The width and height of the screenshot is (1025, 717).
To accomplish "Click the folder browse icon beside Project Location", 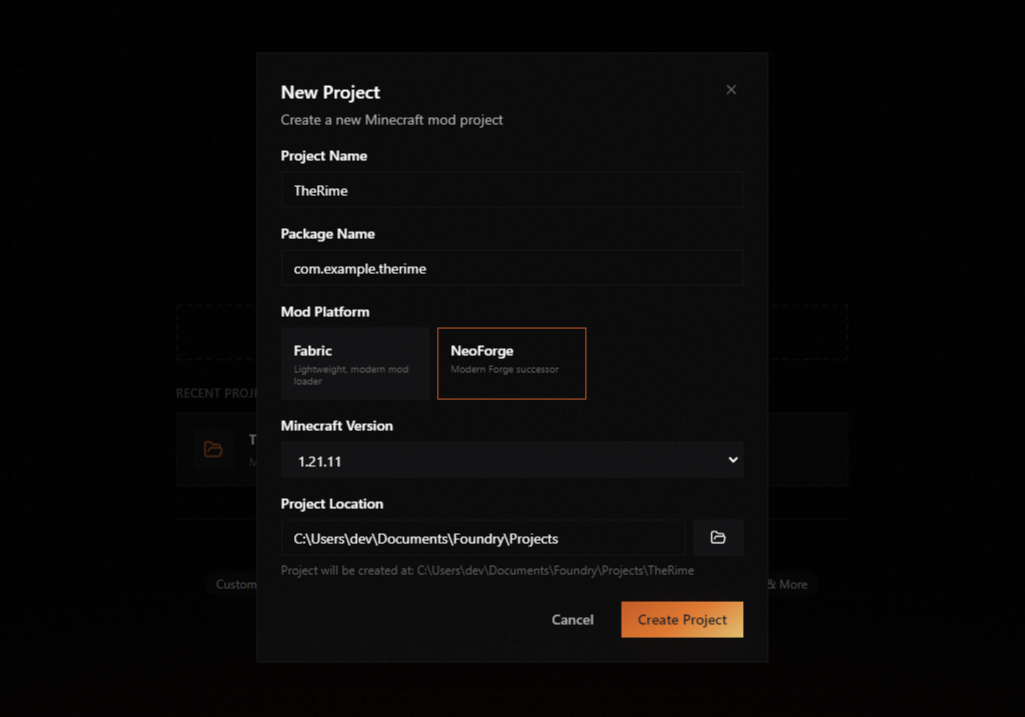I will click(x=718, y=537).
